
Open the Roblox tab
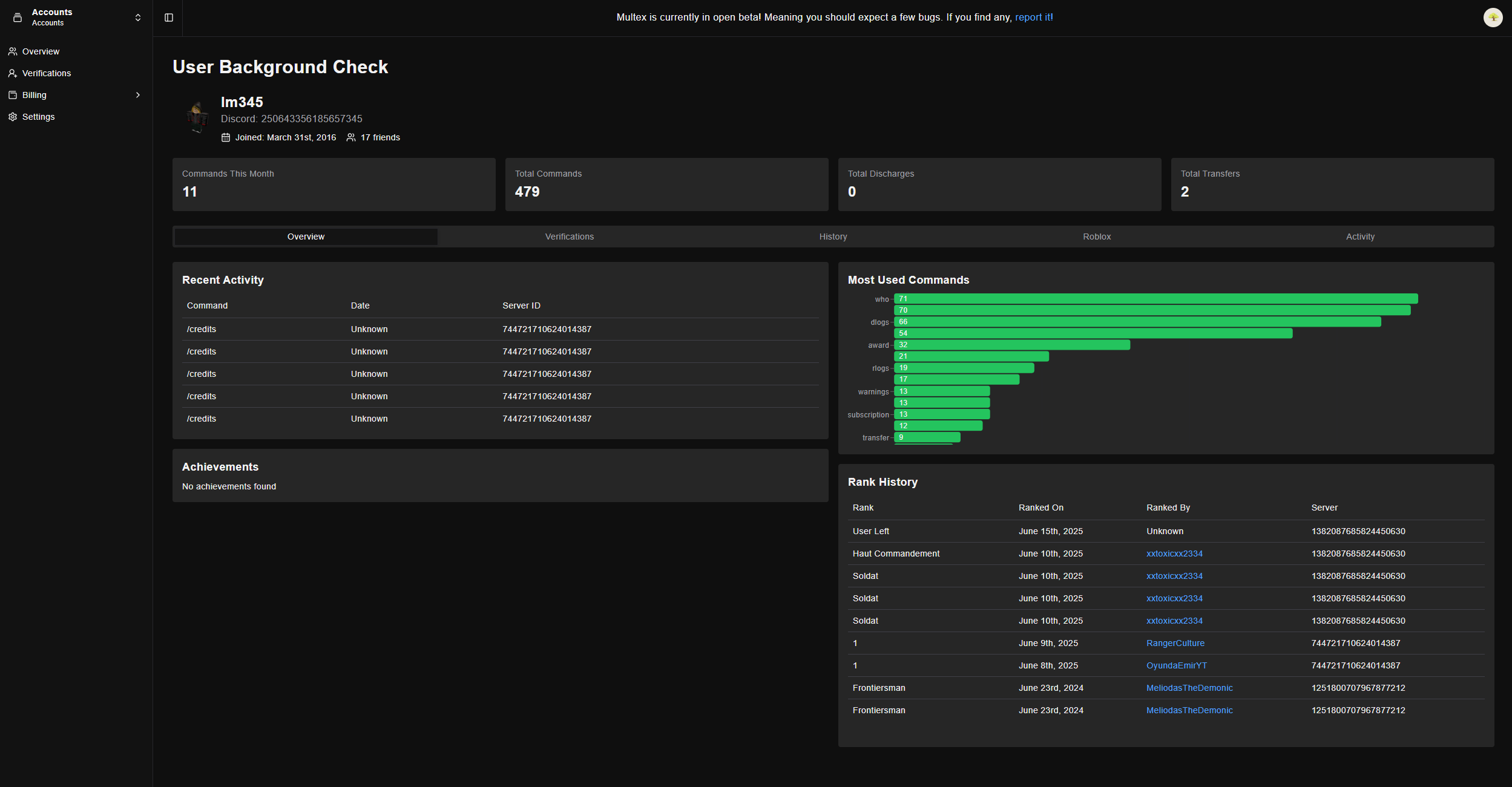[1097, 237]
